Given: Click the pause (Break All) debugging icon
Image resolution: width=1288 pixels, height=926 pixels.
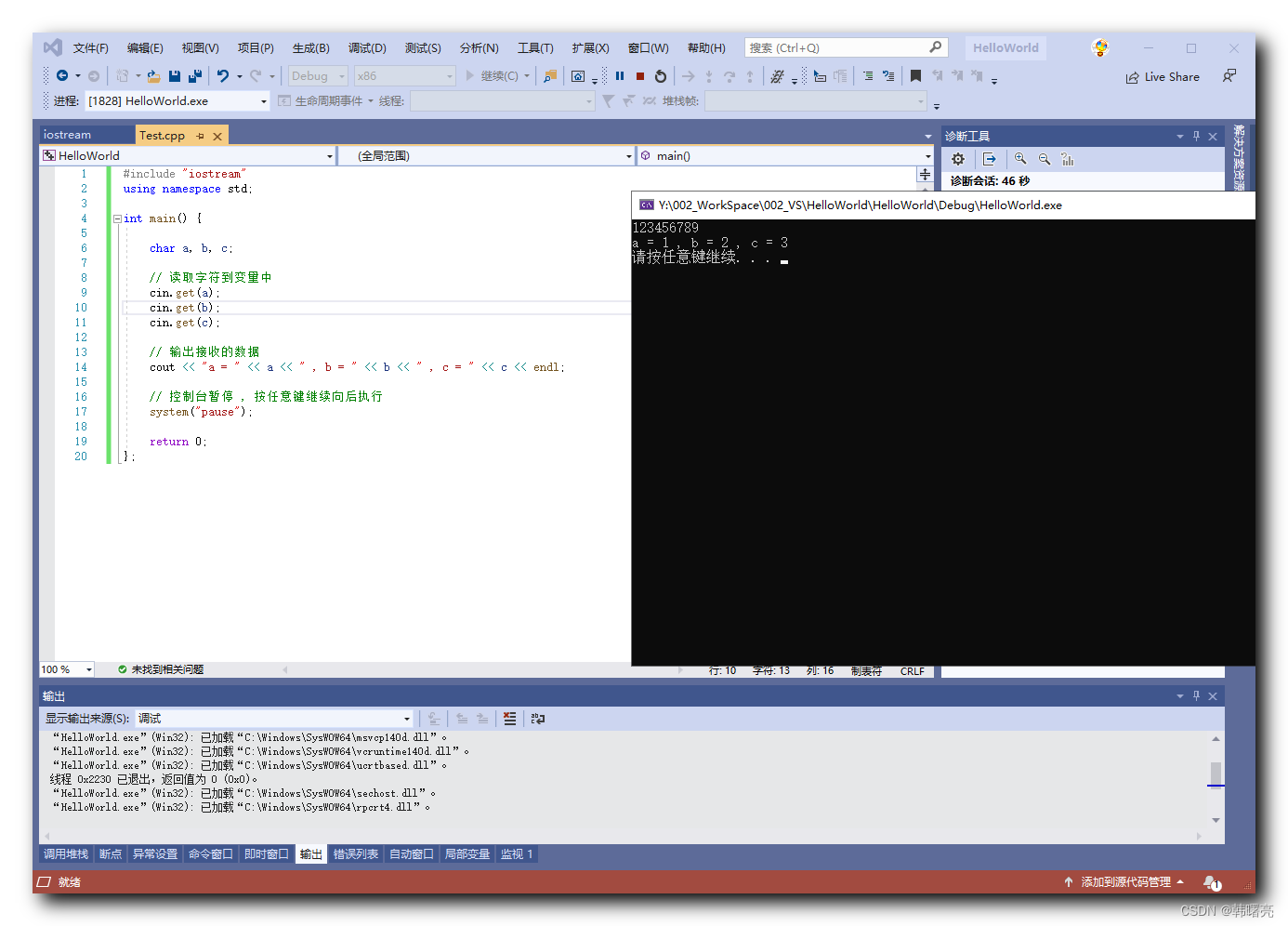Looking at the screenshot, I should click(x=620, y=76).
